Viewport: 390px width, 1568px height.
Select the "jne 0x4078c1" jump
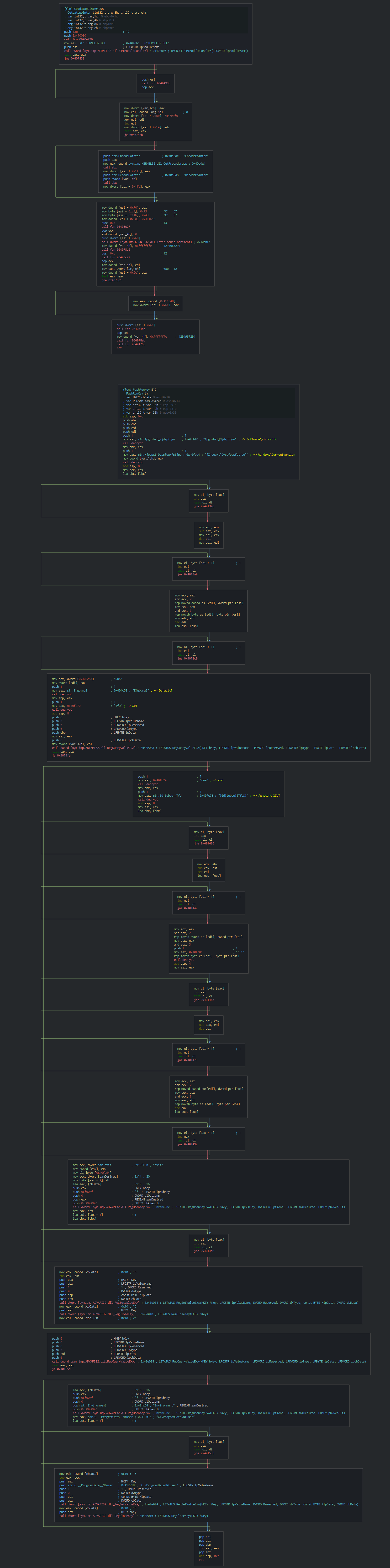click(x=111, y=280)
